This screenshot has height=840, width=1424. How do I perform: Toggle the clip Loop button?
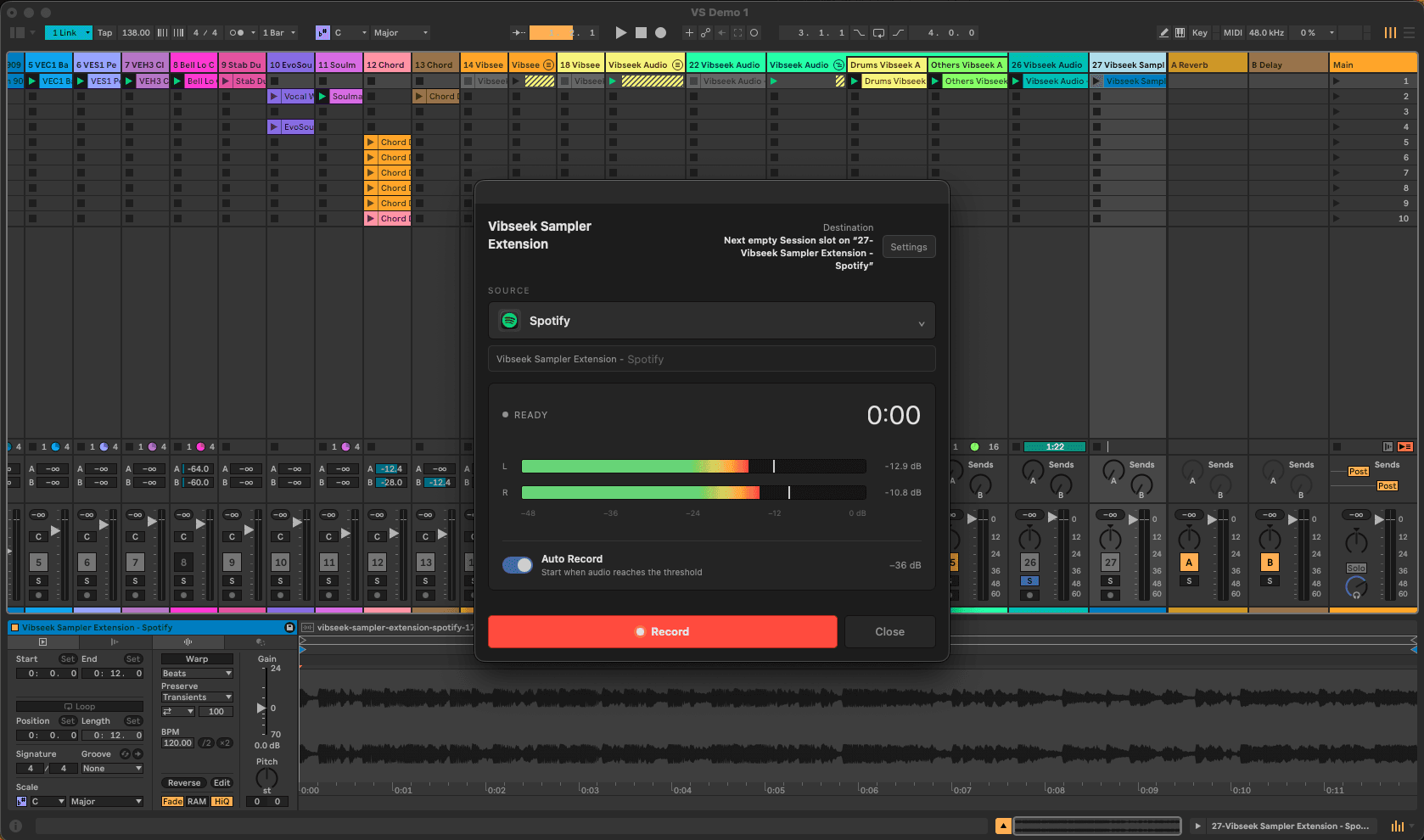point(80,706)
